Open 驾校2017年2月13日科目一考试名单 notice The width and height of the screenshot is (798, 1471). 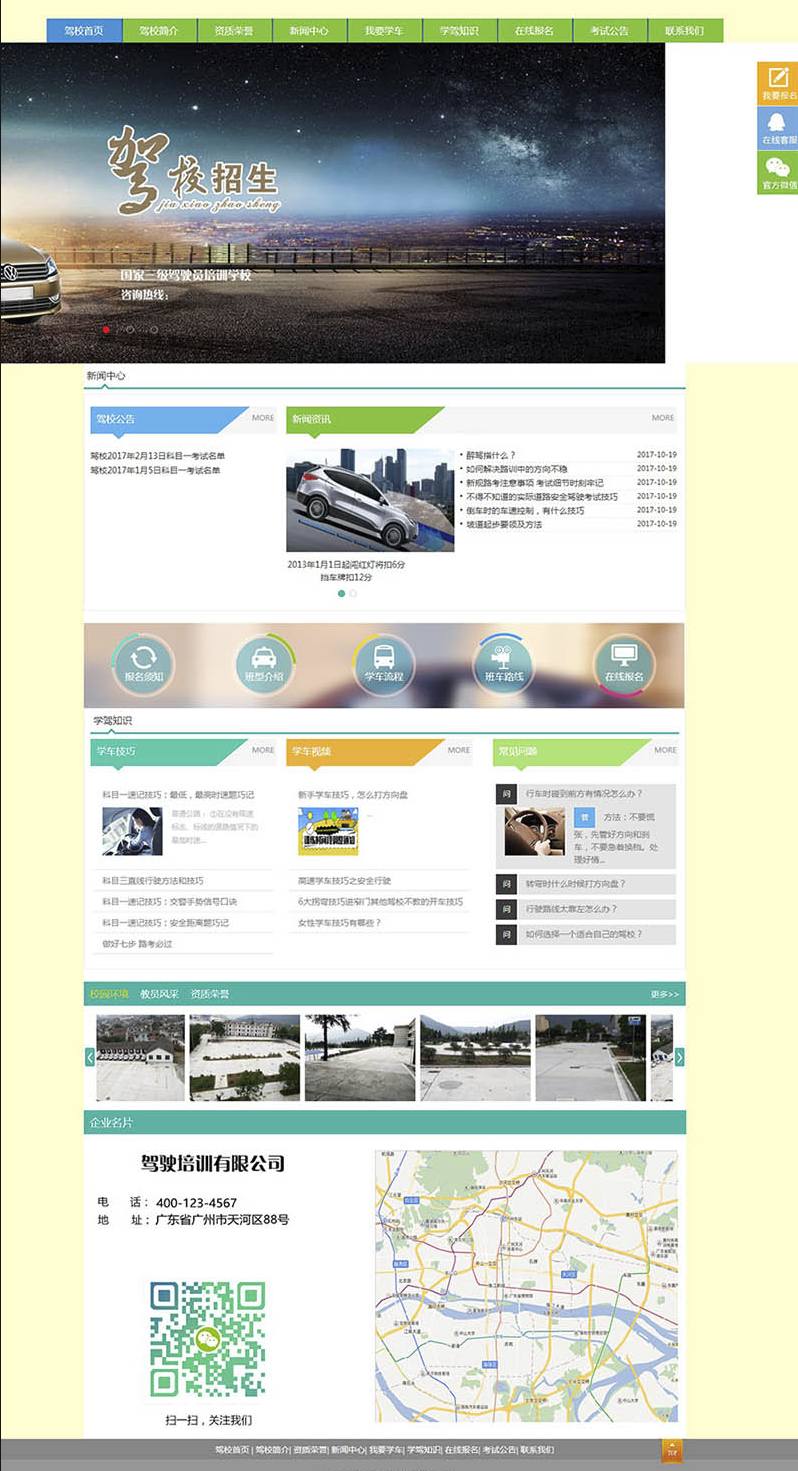coord(158,456)
